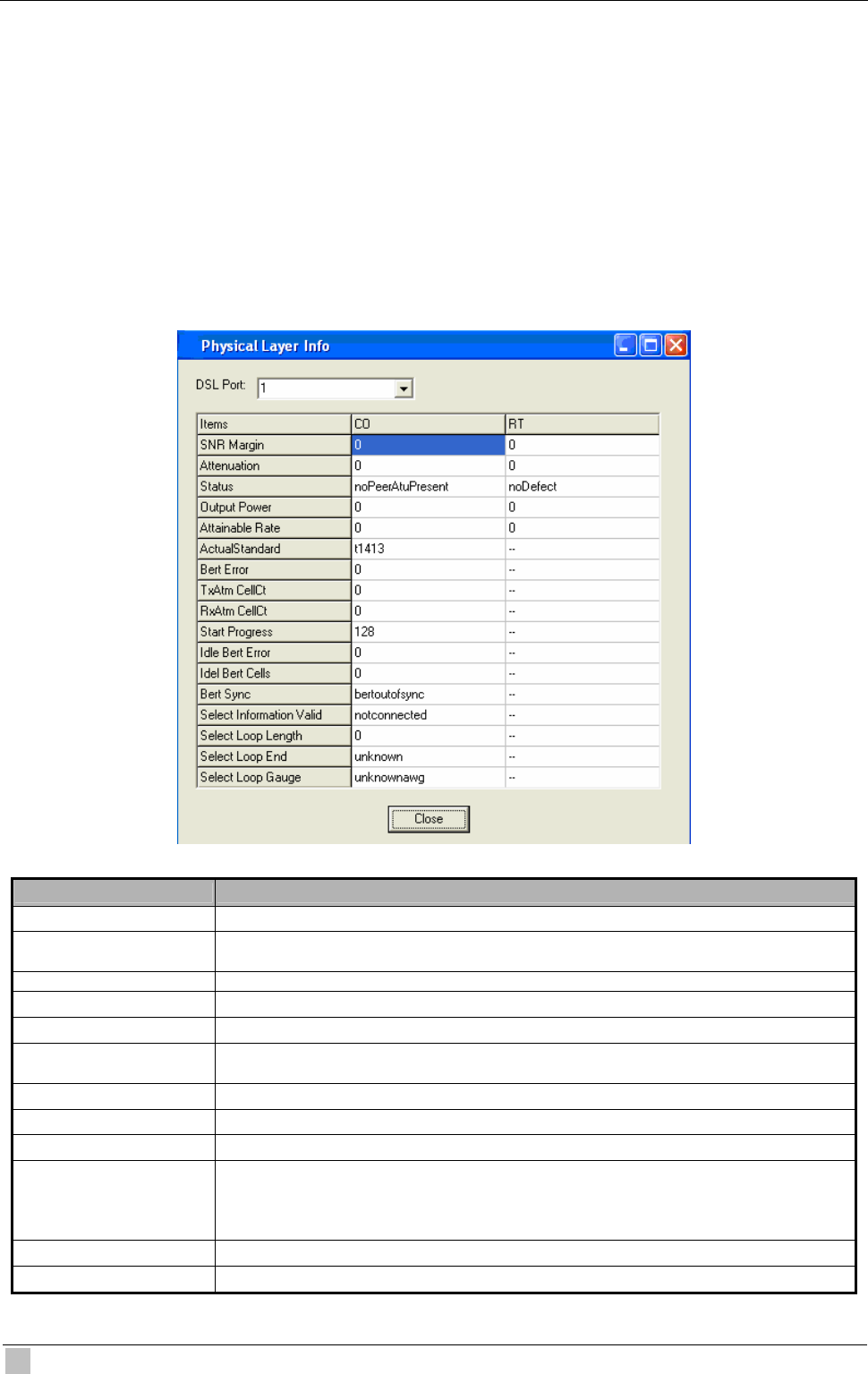Select highlighted SNR Margin CO cell
Viewport: 868px width, 1374px height.
pos(428,445)
